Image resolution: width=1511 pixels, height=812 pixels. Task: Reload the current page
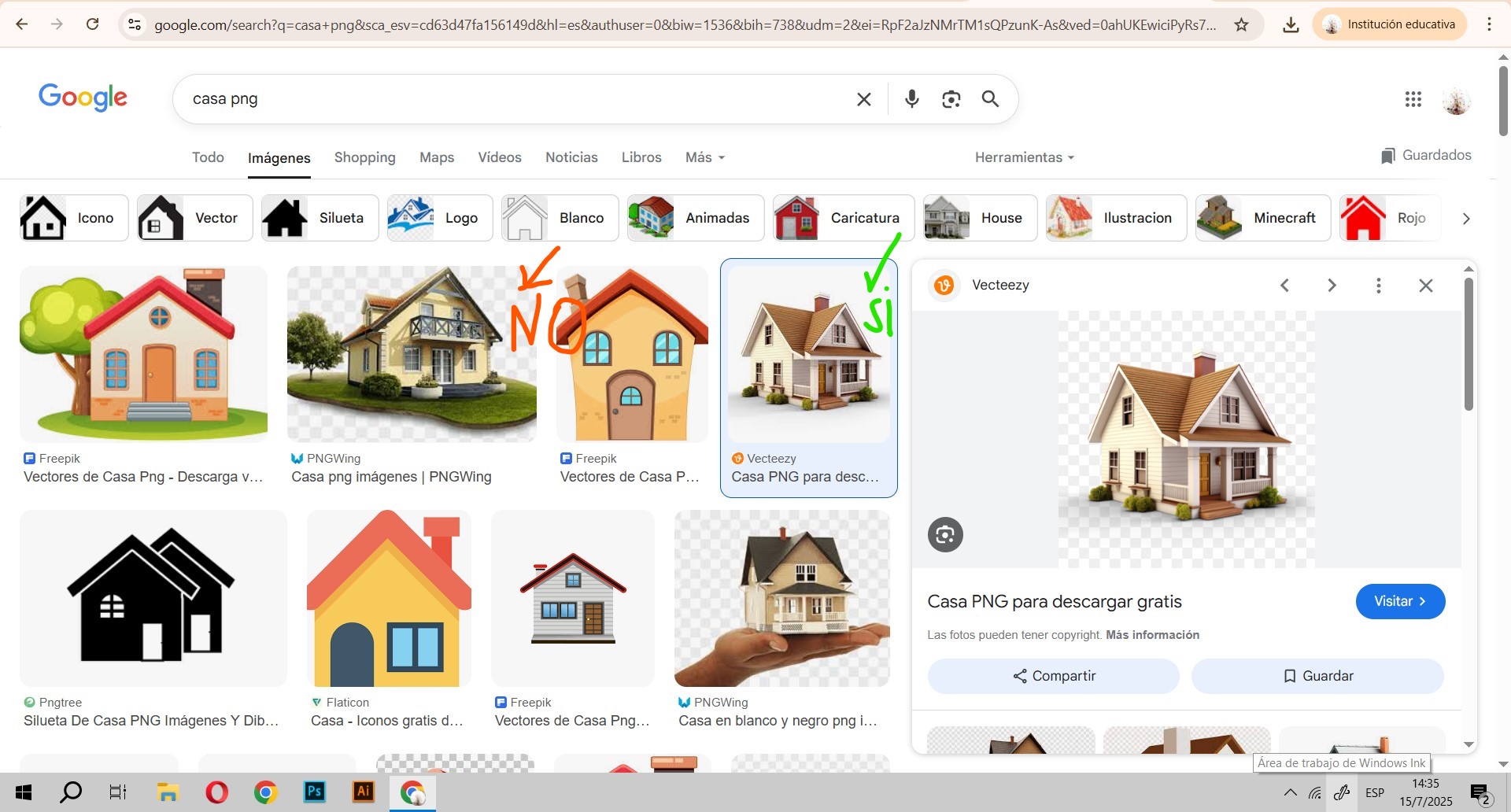92,24
